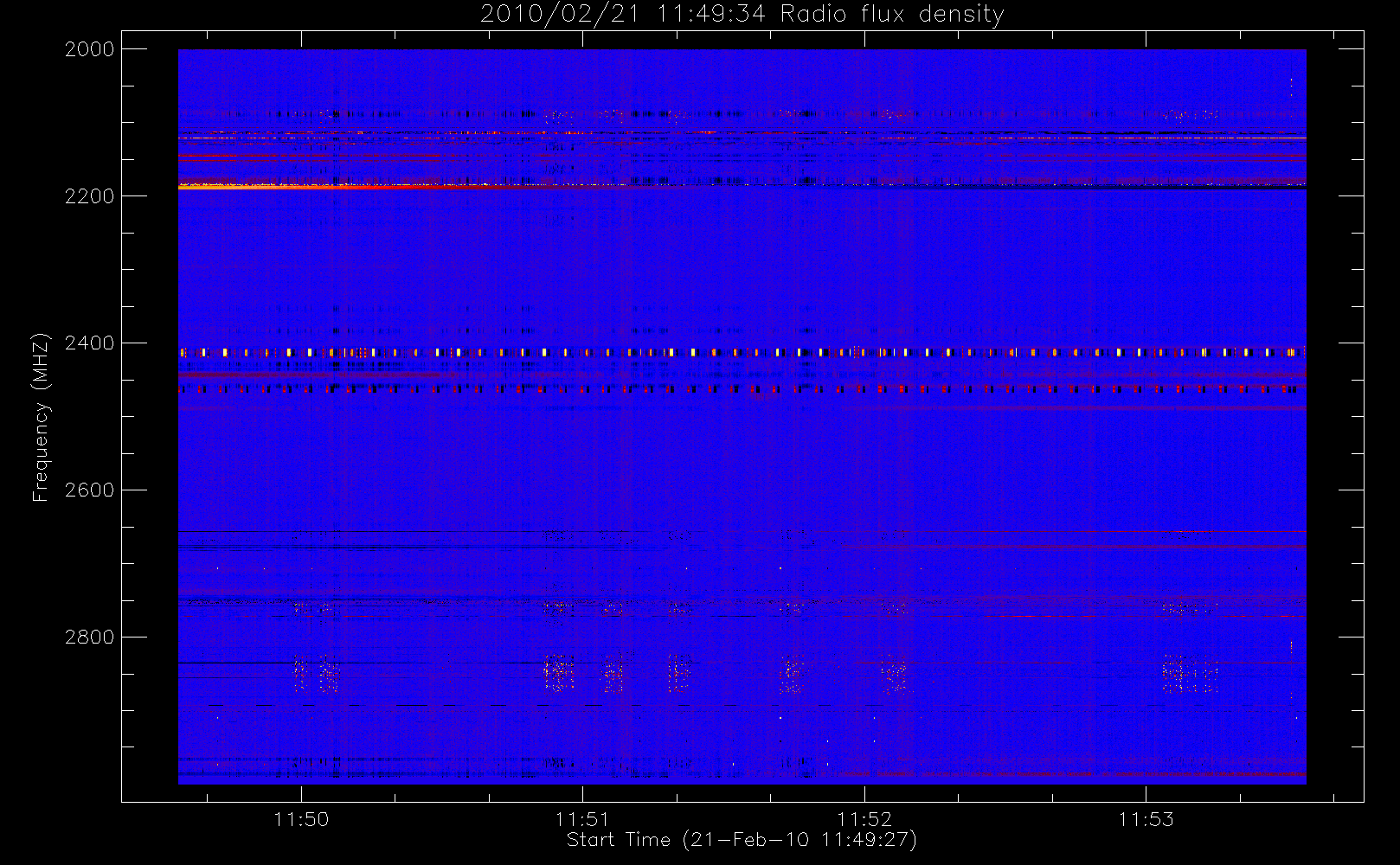Screen dimensions: 1400x865
Task: Click the plot title 'Radio flux density'
Action: (892, 14)
